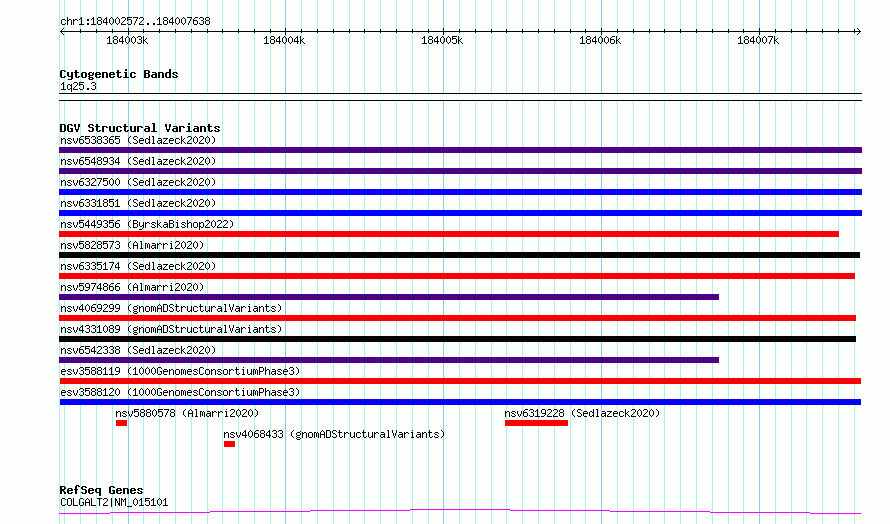Select the small red nsv5880578 variant bar

click(x=121, y=423)
